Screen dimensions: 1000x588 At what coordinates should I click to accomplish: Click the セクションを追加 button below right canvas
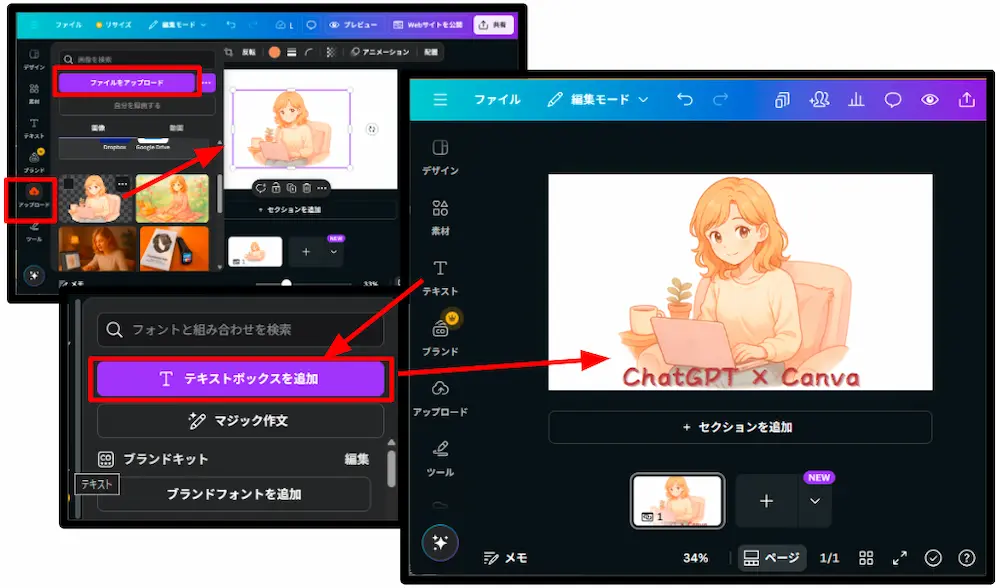(739, 427)
